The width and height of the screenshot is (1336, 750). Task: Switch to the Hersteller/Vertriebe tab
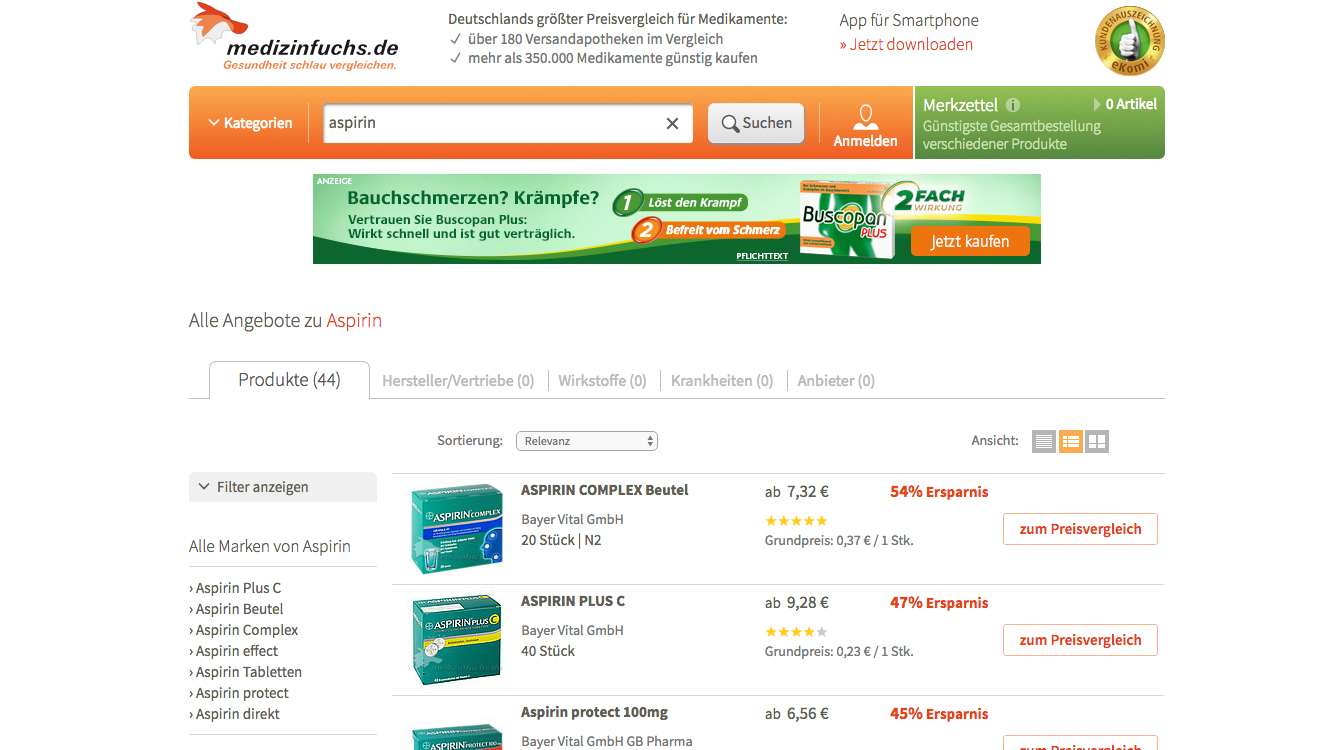458,381
